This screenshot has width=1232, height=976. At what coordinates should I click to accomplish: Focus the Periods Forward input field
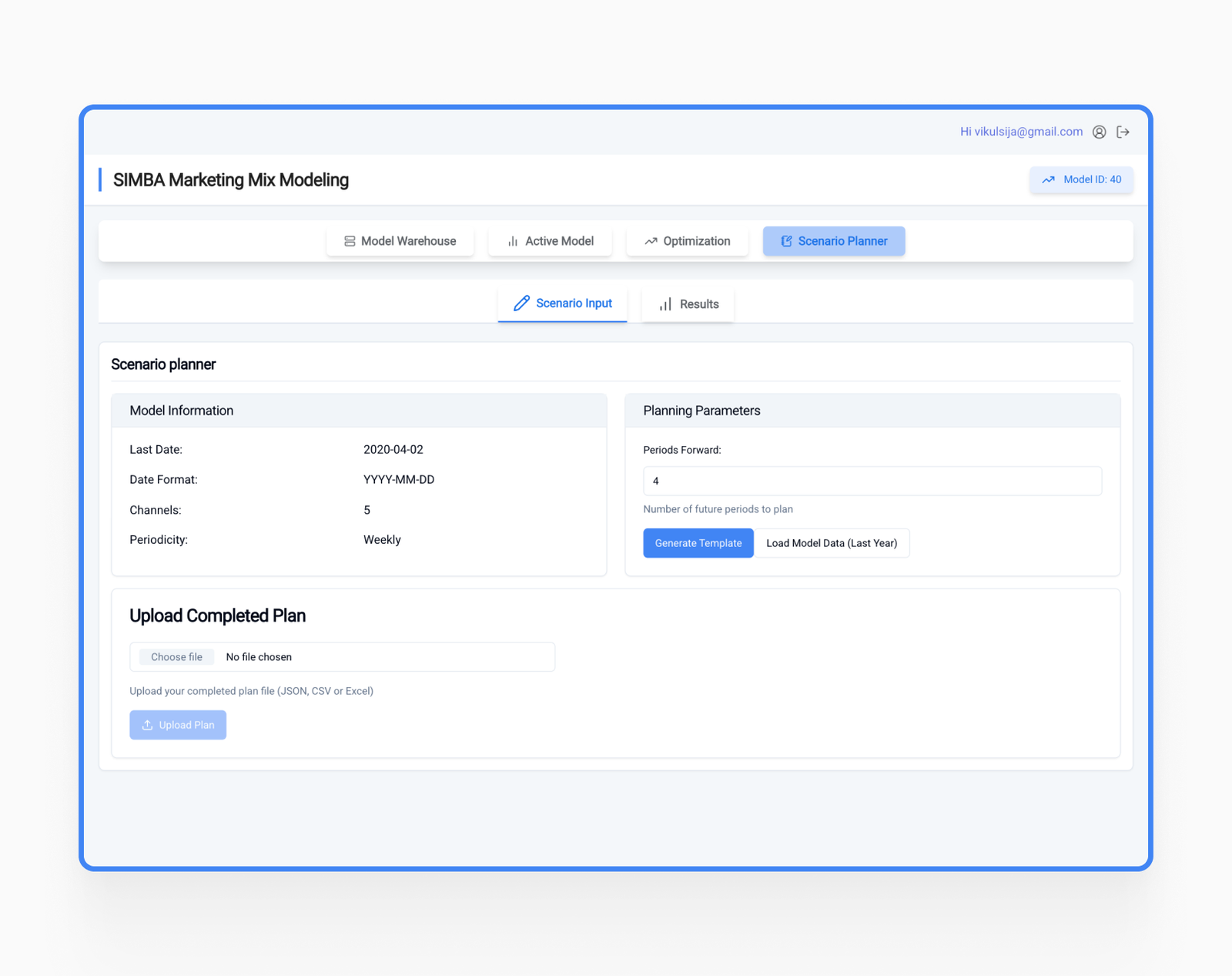pyautogui.click(x=872, y=481)
